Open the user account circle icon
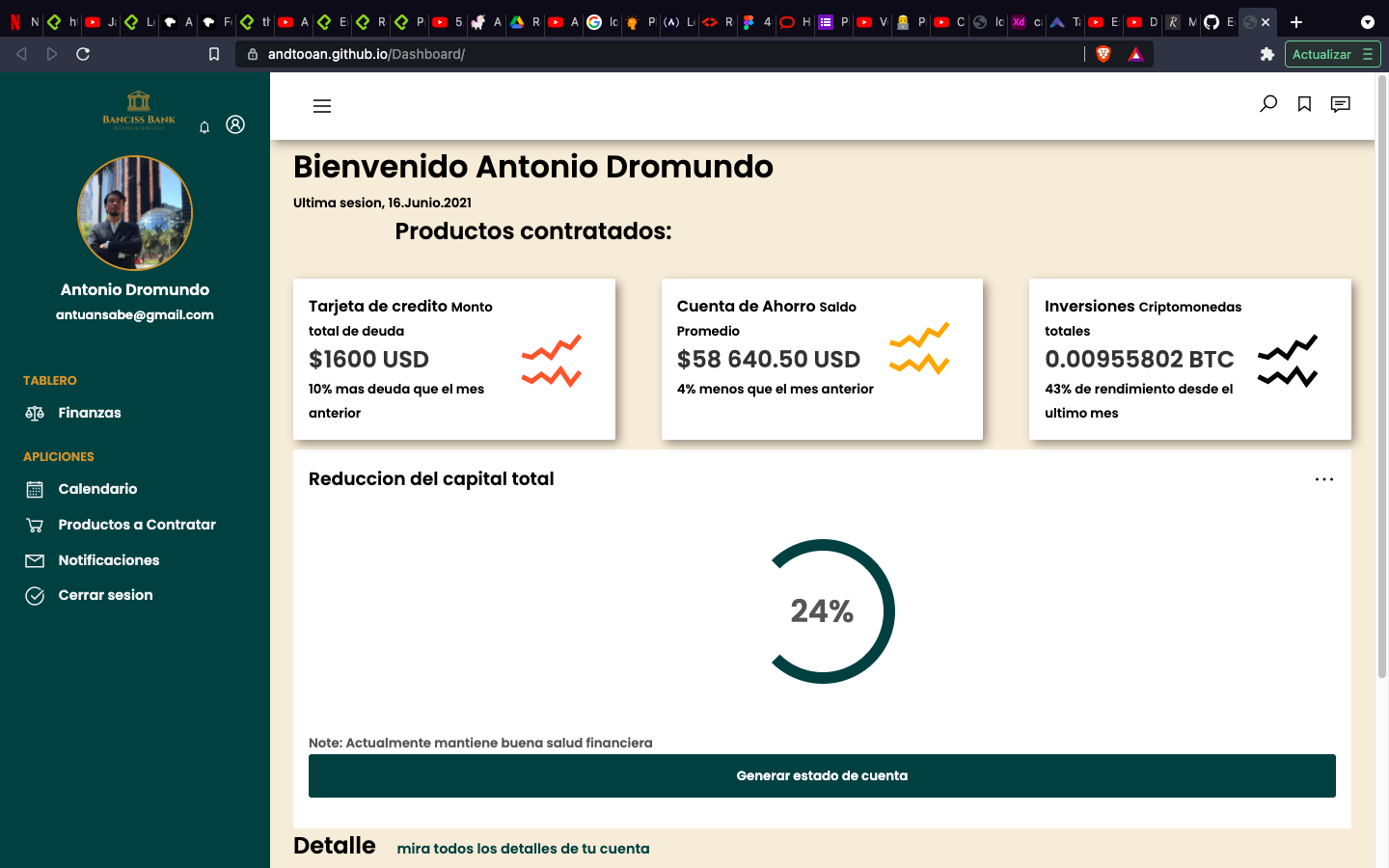Image resolution: width=1389 pixels, height=868 pixels. click(236, 124)
